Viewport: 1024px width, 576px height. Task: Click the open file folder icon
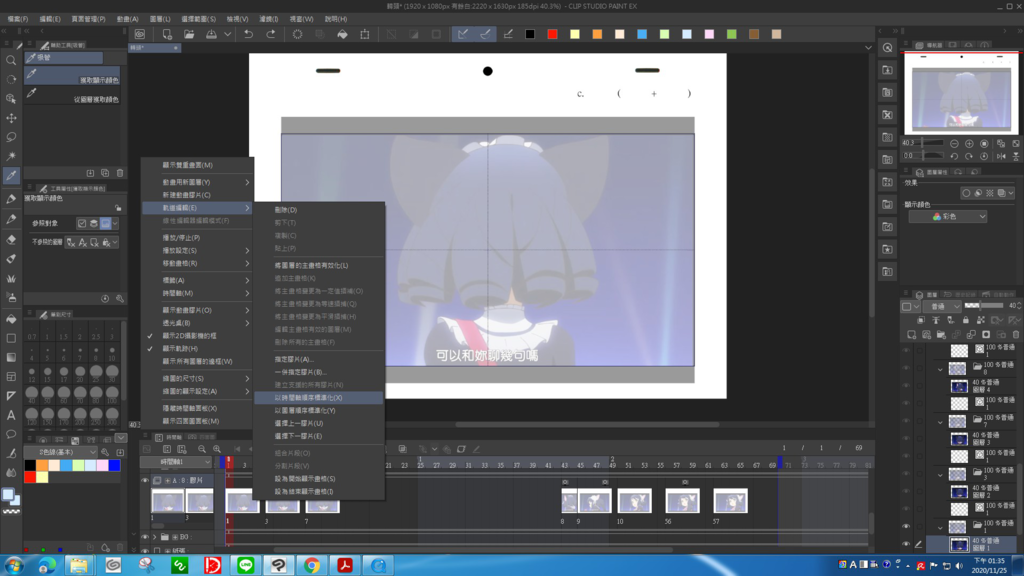[x=189, y=34]
